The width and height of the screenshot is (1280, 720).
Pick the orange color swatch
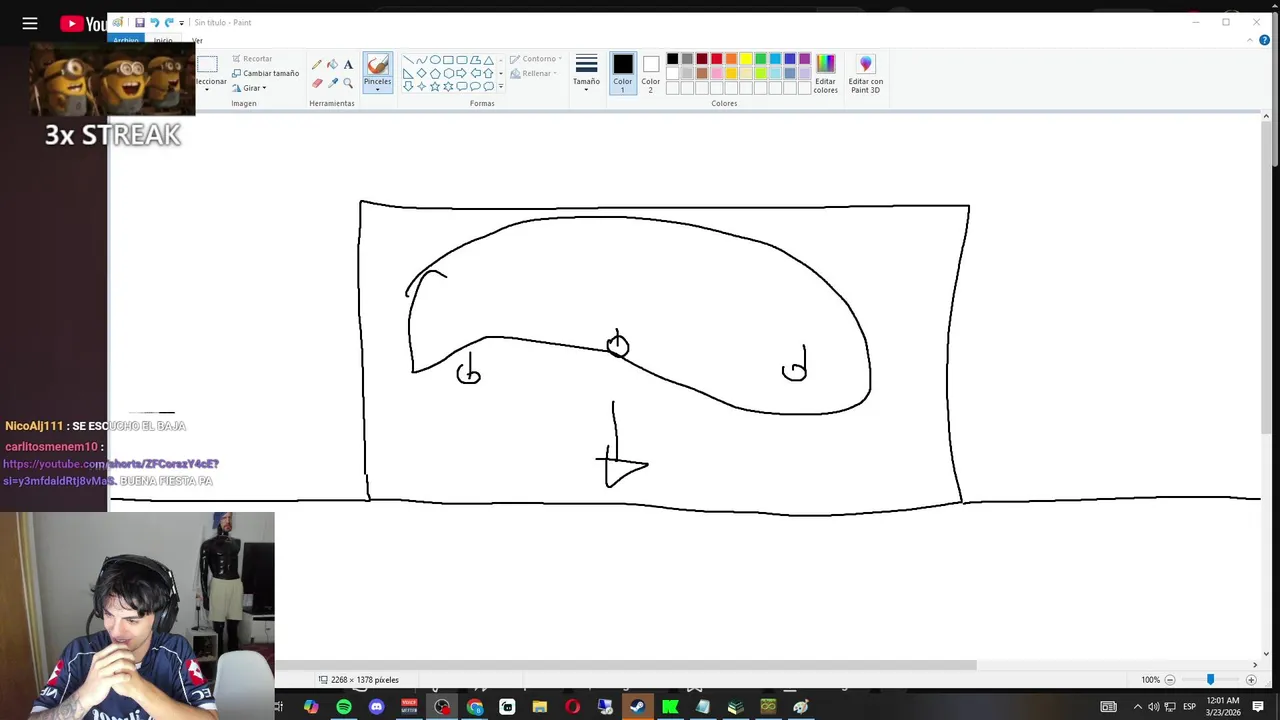731,59
